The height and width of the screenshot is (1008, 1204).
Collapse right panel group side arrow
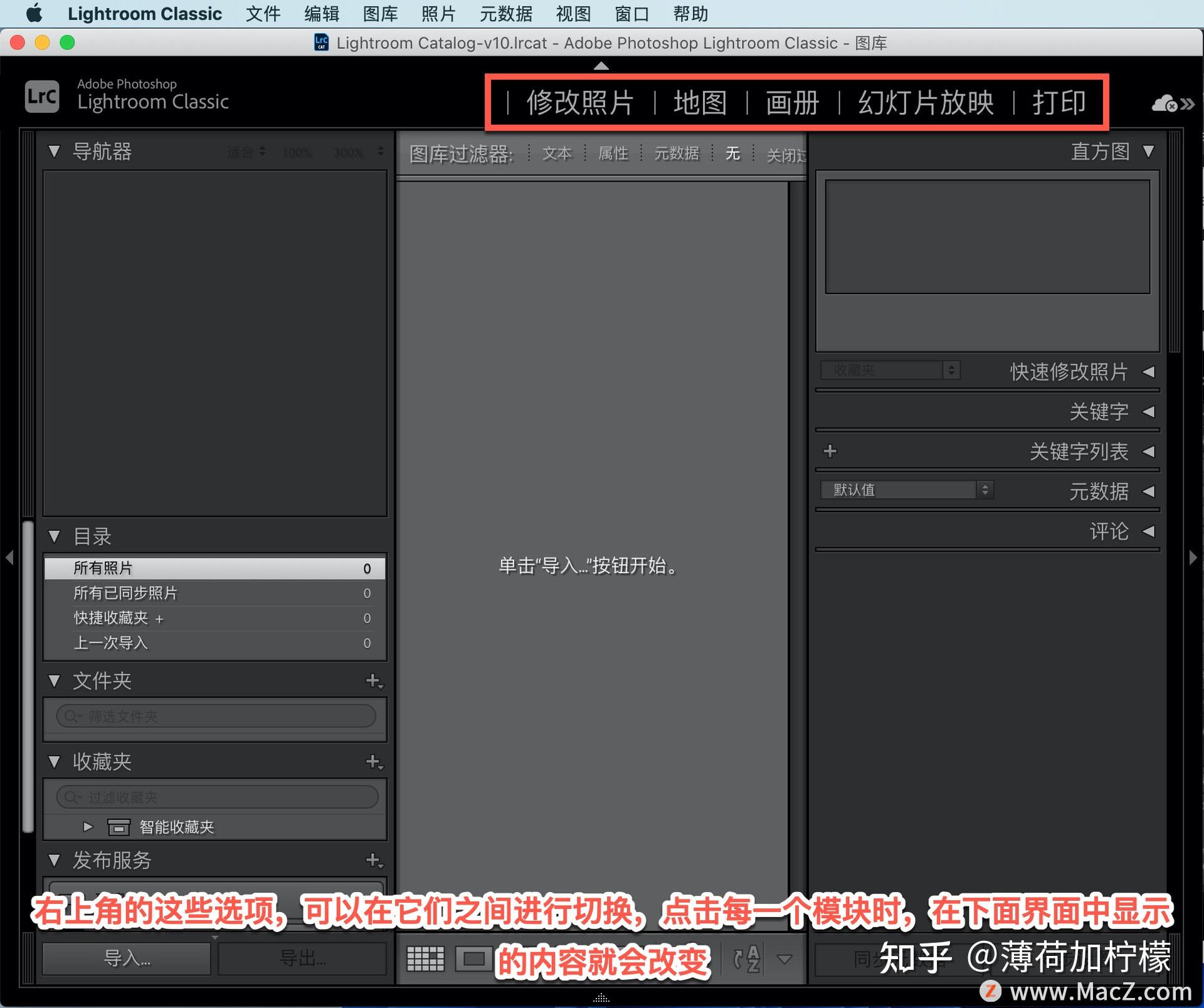1193,557
